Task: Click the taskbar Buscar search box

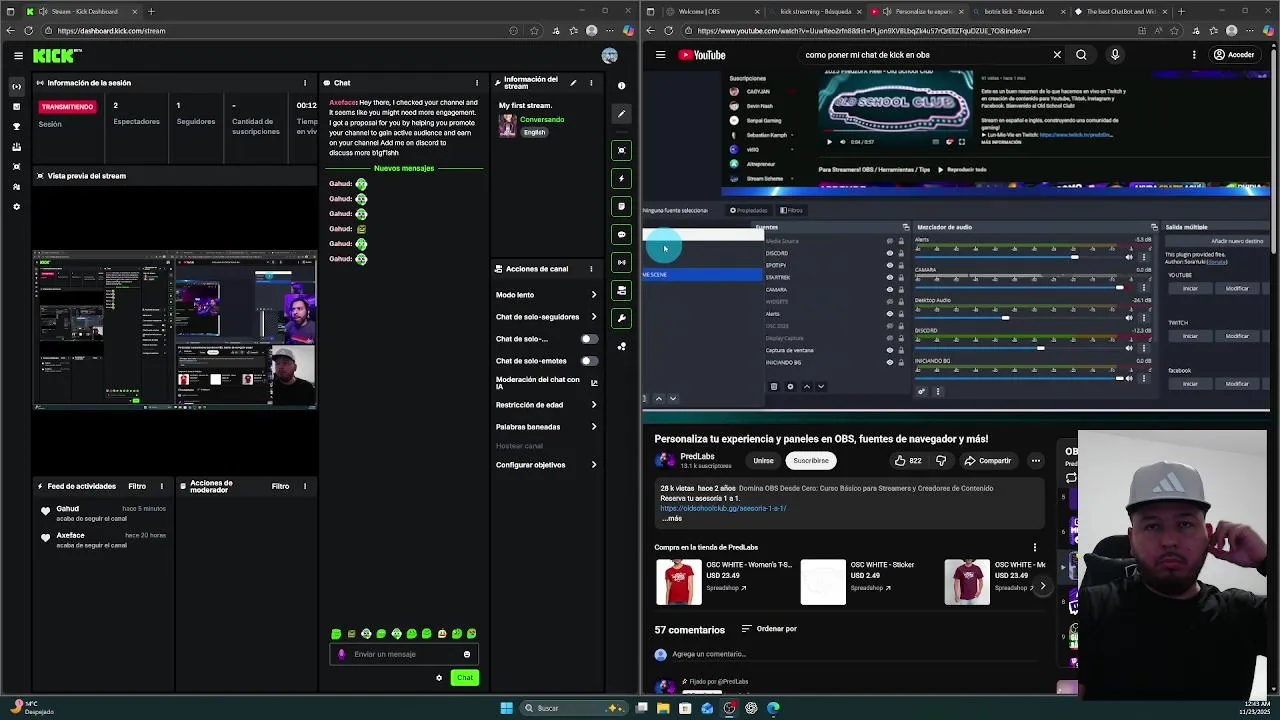Action: (572, 708)
